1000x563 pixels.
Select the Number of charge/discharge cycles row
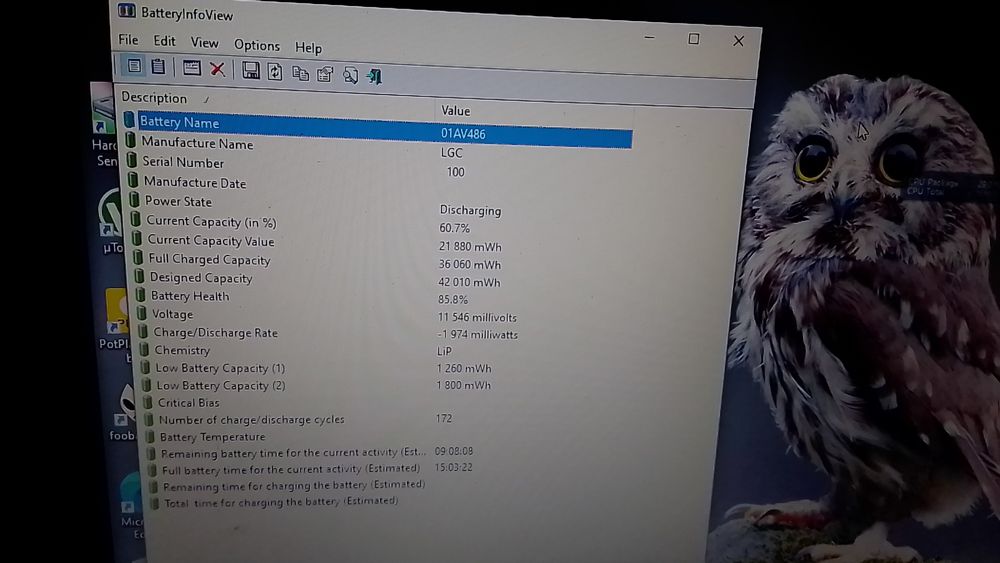click(x=388, y=420)
